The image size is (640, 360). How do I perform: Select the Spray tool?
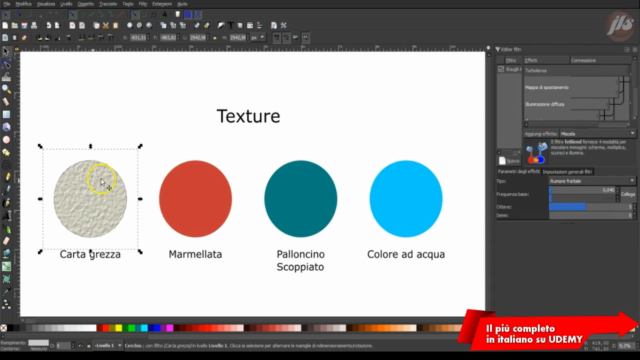6,228
